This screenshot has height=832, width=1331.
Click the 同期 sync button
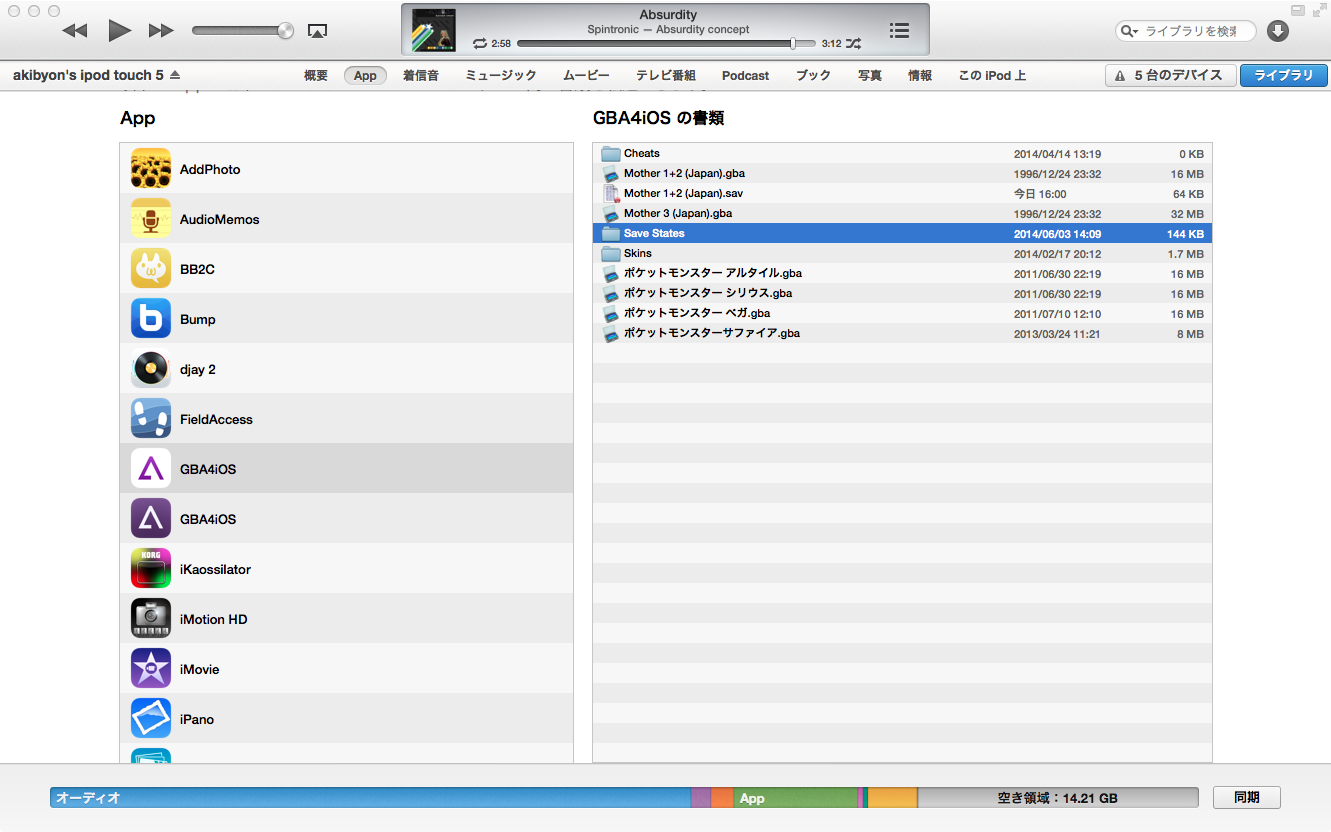point(1246,798)
